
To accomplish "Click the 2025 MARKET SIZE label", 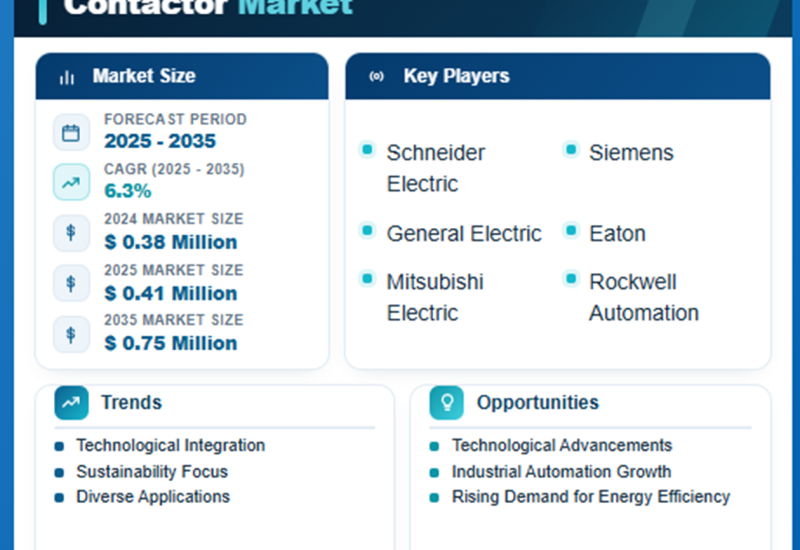I will pyautogui.click(x=174, y=270).
